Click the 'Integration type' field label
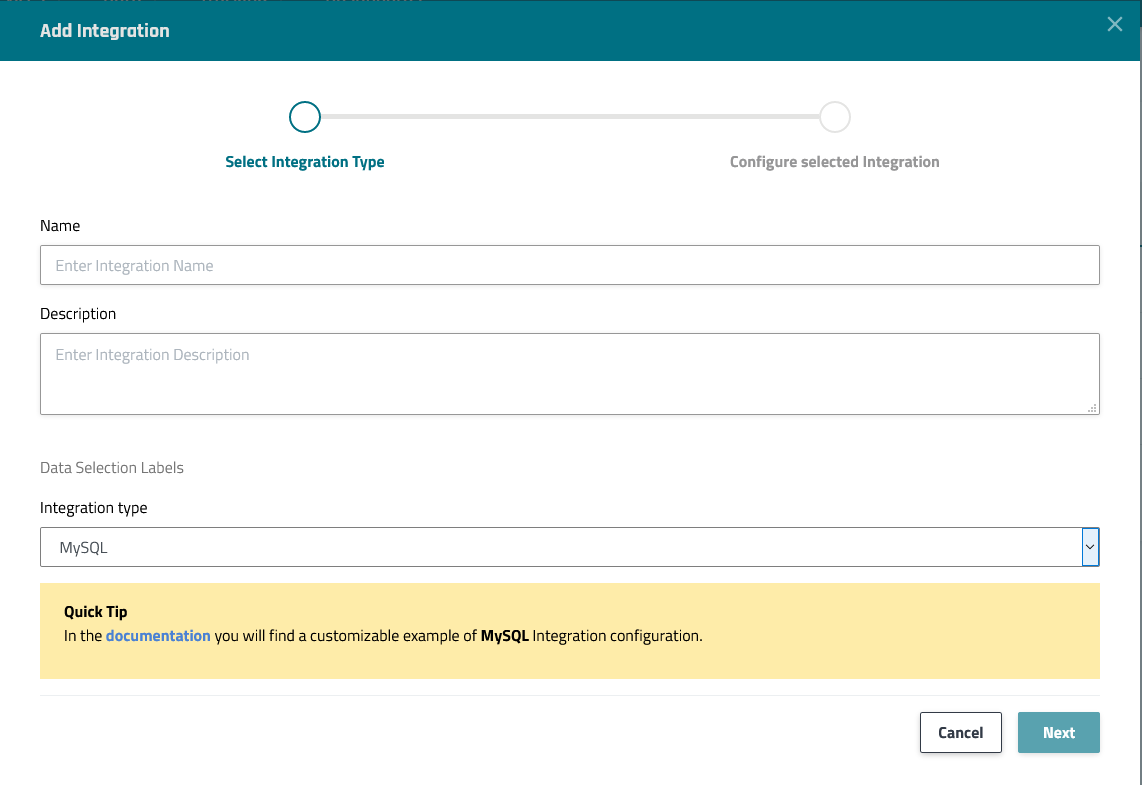Screen dimensions: 1142x785 click(x=94, y=508)
